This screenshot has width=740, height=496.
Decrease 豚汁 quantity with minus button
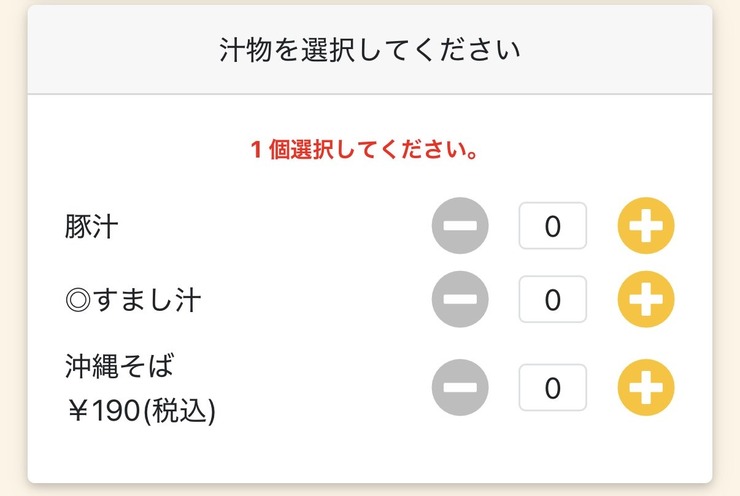(460, 226)
